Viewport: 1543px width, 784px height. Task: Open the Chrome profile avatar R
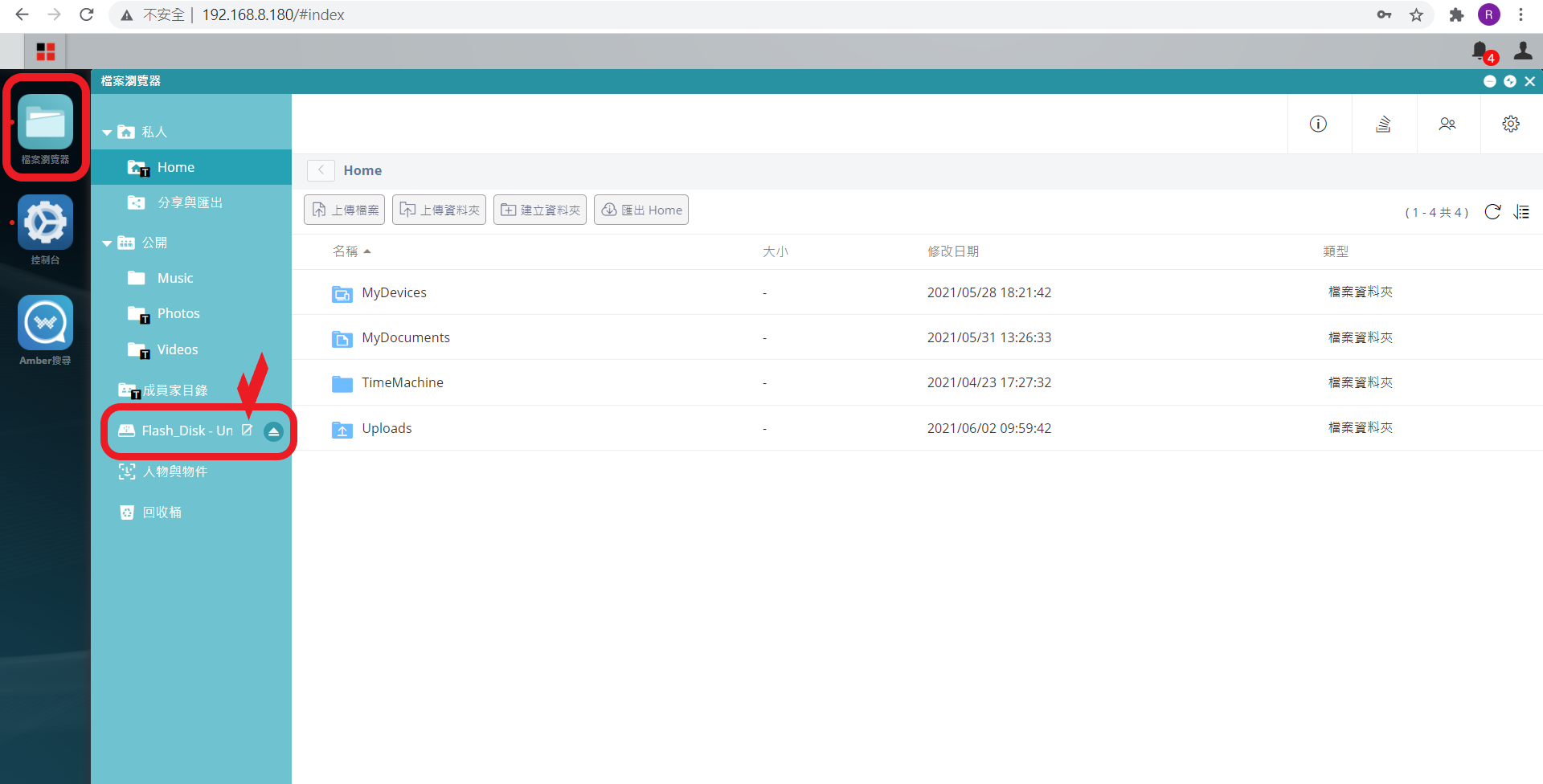tap(1489, 14)
